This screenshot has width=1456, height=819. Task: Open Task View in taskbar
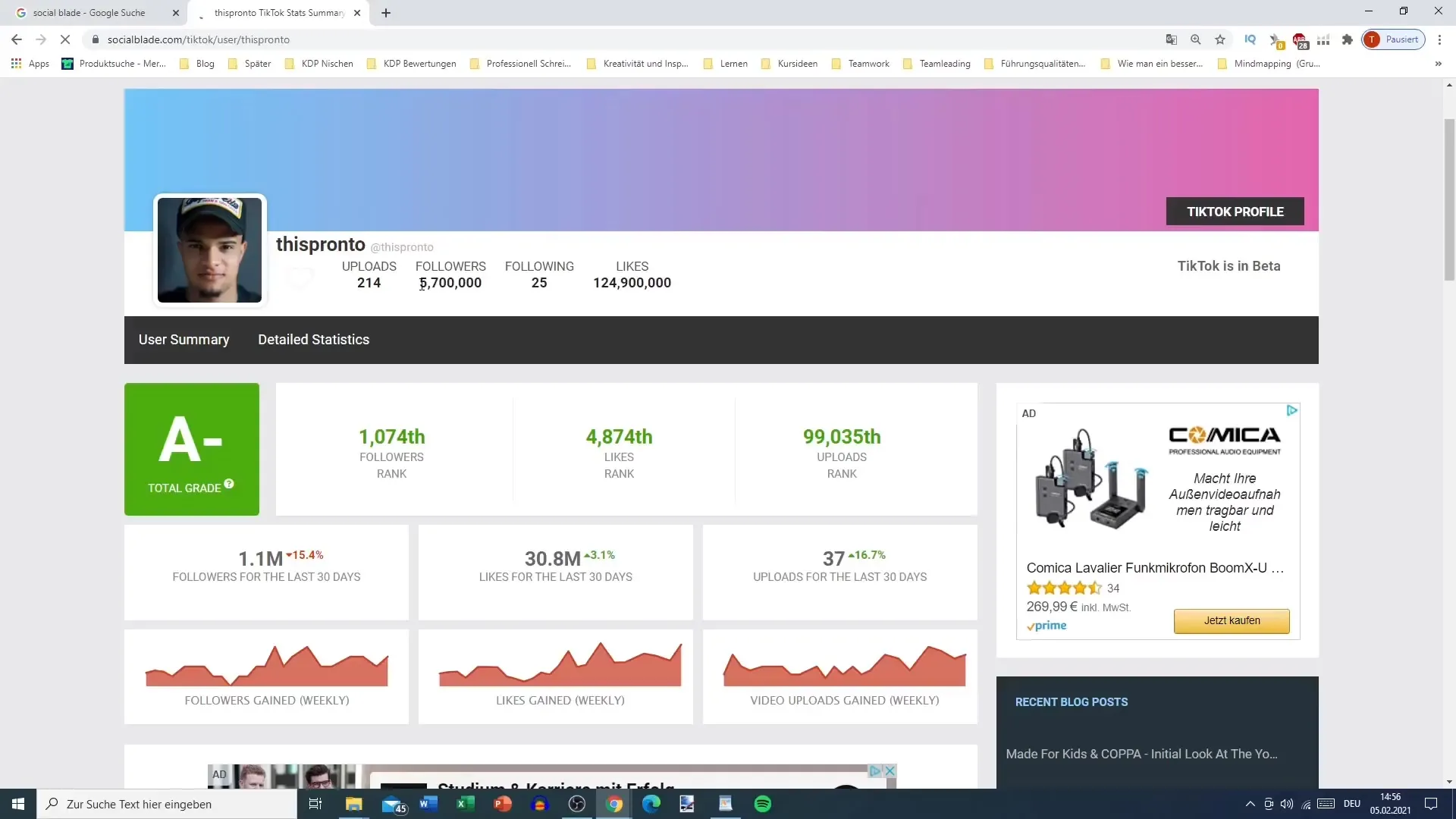click(x=315, y=804)
